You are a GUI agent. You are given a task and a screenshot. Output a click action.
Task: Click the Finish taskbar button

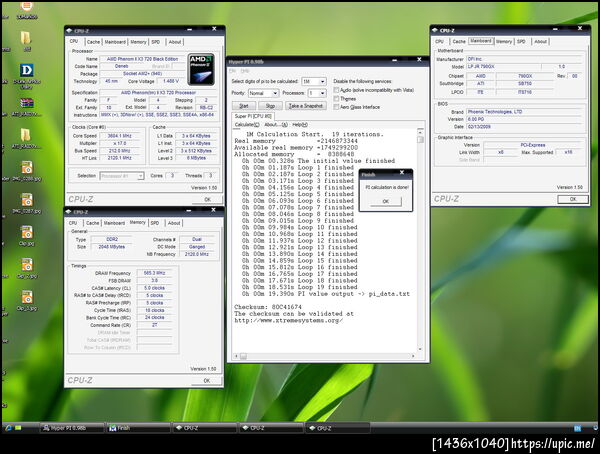tap(138, 428)
